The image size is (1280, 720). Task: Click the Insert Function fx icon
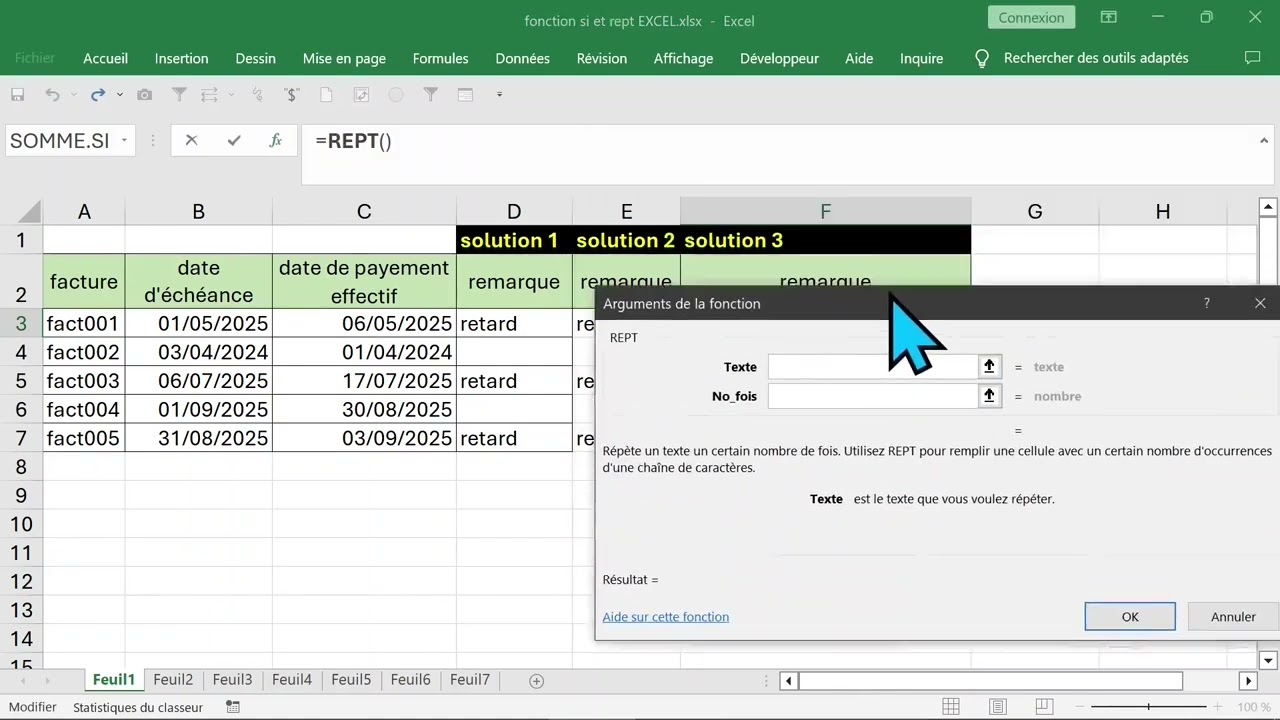276,141
